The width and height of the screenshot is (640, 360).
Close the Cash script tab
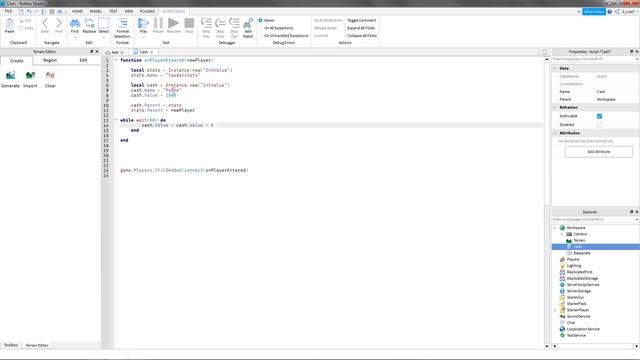(x=151, y=52)
